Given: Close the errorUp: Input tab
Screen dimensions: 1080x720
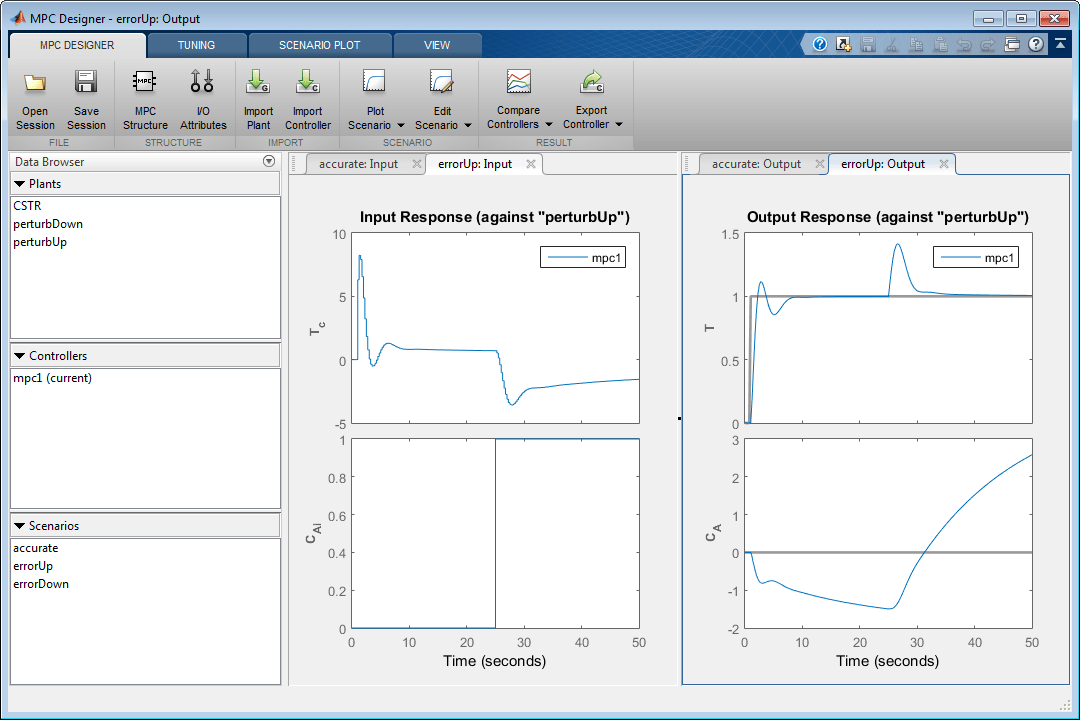Looking at the screenshot, I should [530, 164].
